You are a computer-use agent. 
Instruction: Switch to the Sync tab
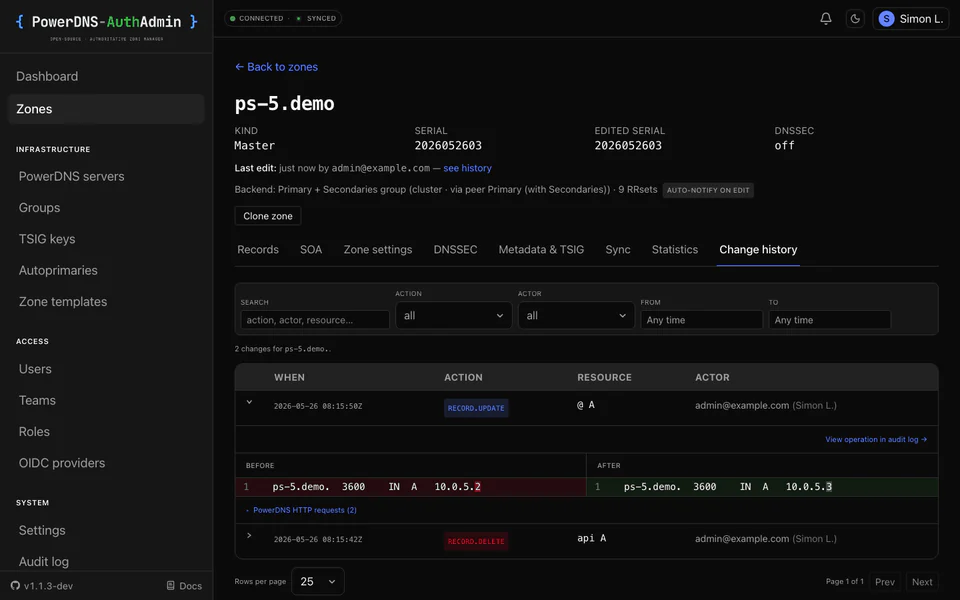tap(618, 250)
